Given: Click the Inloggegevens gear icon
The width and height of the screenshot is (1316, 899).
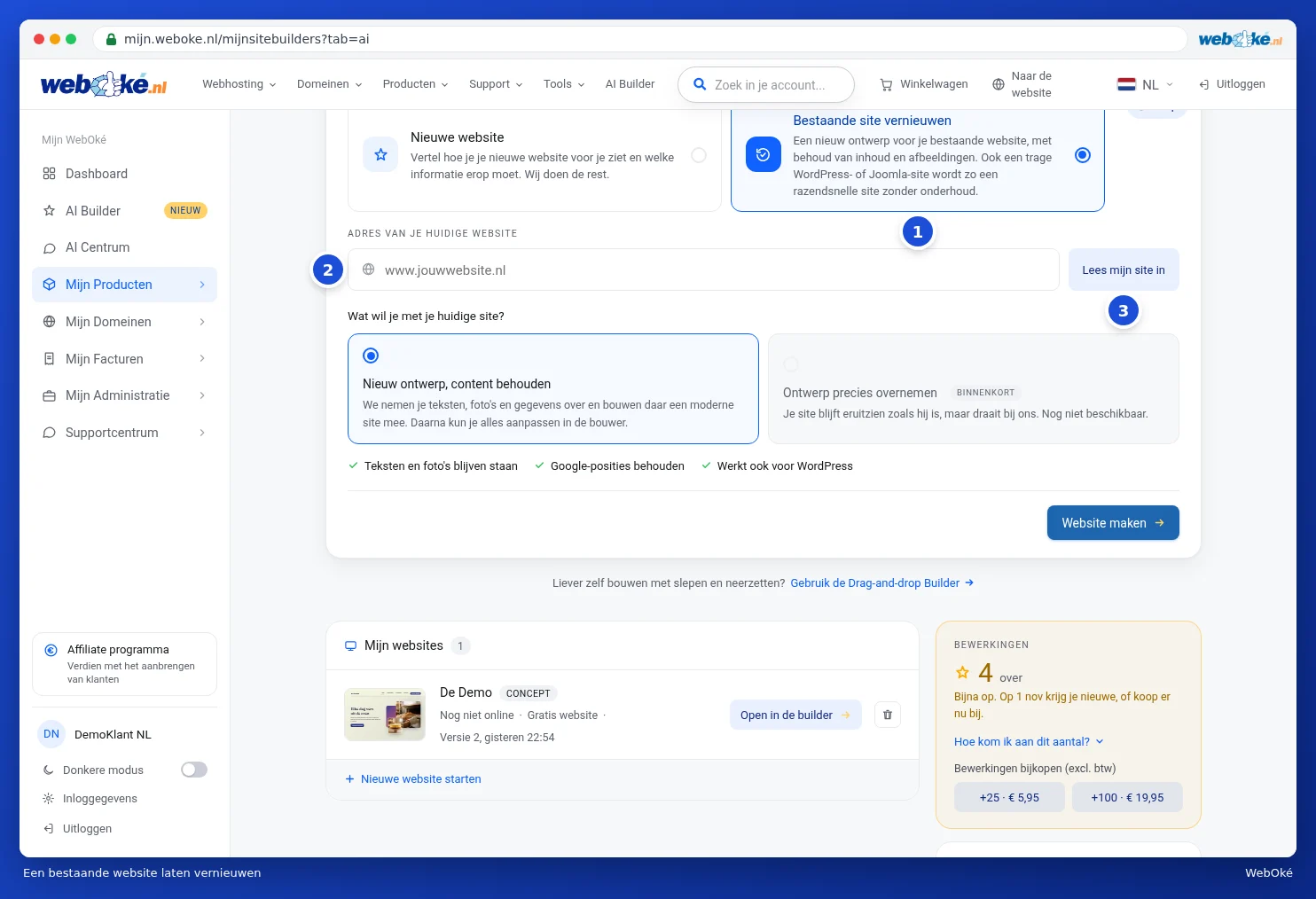Looking at the screenshot, I should click(49, 799).
